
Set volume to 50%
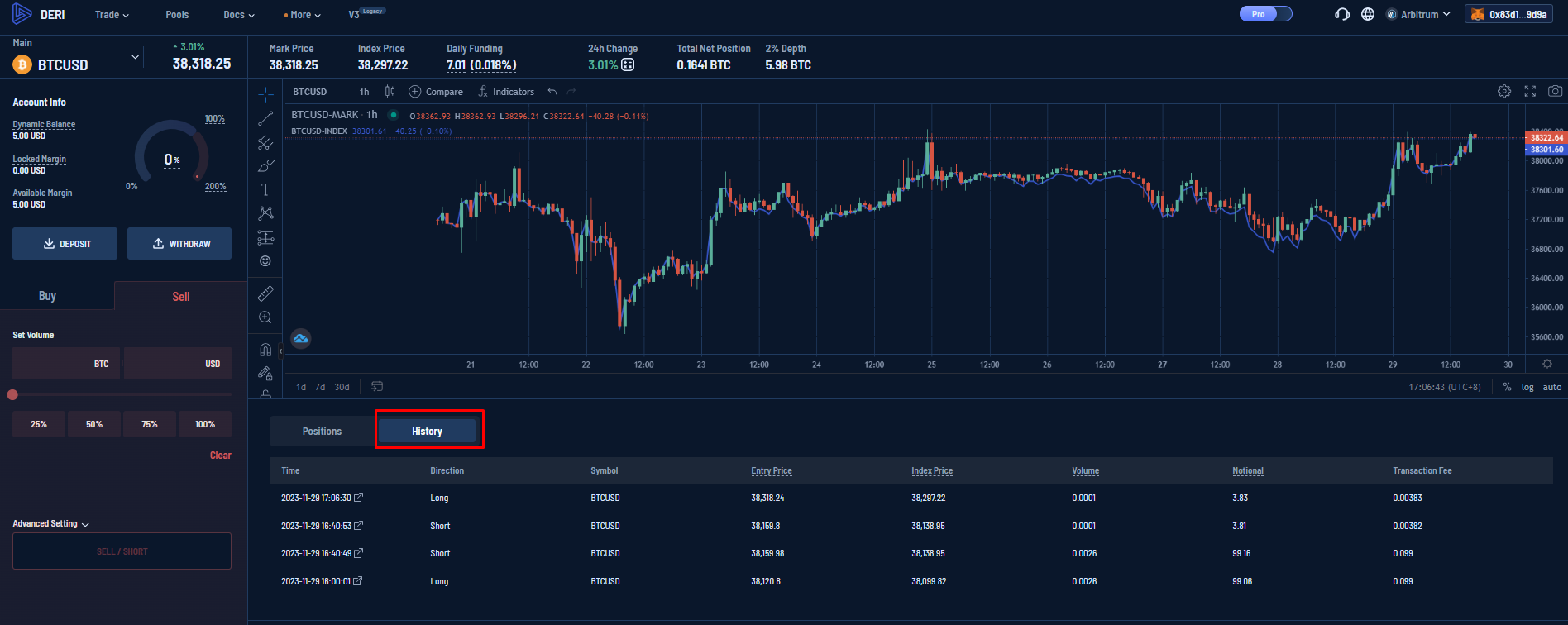pyautogui.click(x=94, y=424)
